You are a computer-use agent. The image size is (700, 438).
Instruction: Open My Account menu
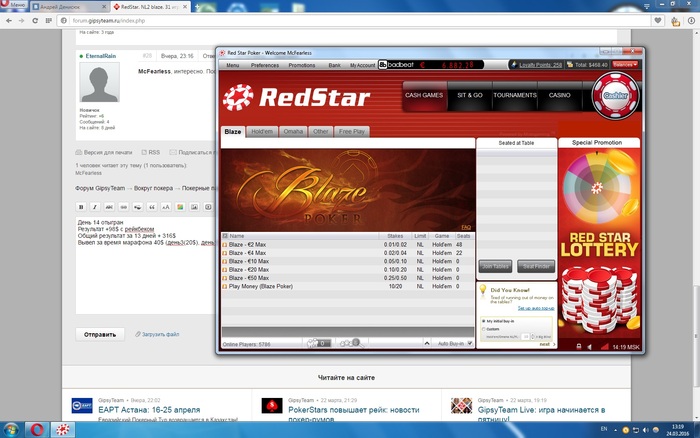(x=362, y=65)
